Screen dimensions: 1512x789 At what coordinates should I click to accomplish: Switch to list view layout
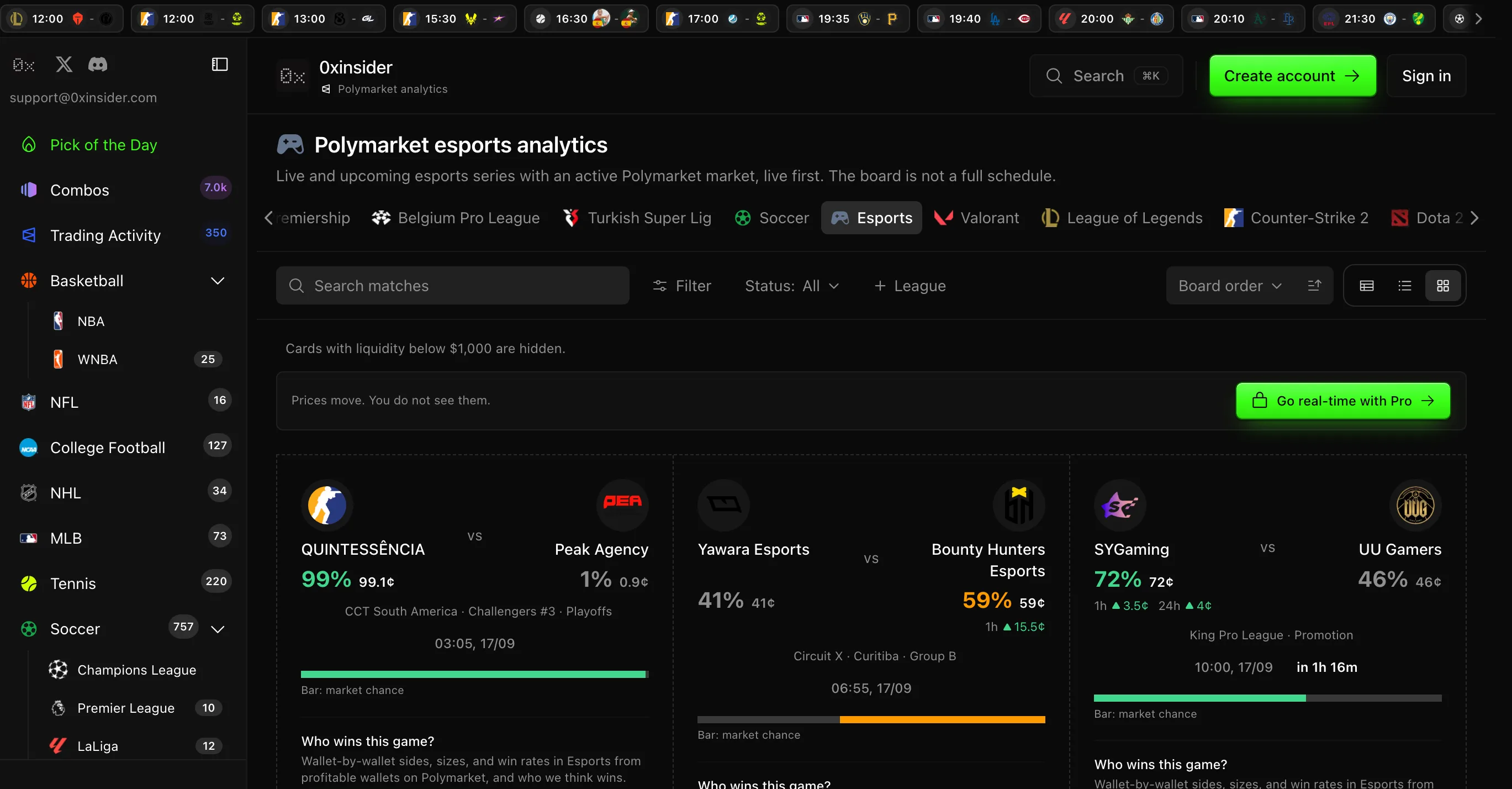1404,286
